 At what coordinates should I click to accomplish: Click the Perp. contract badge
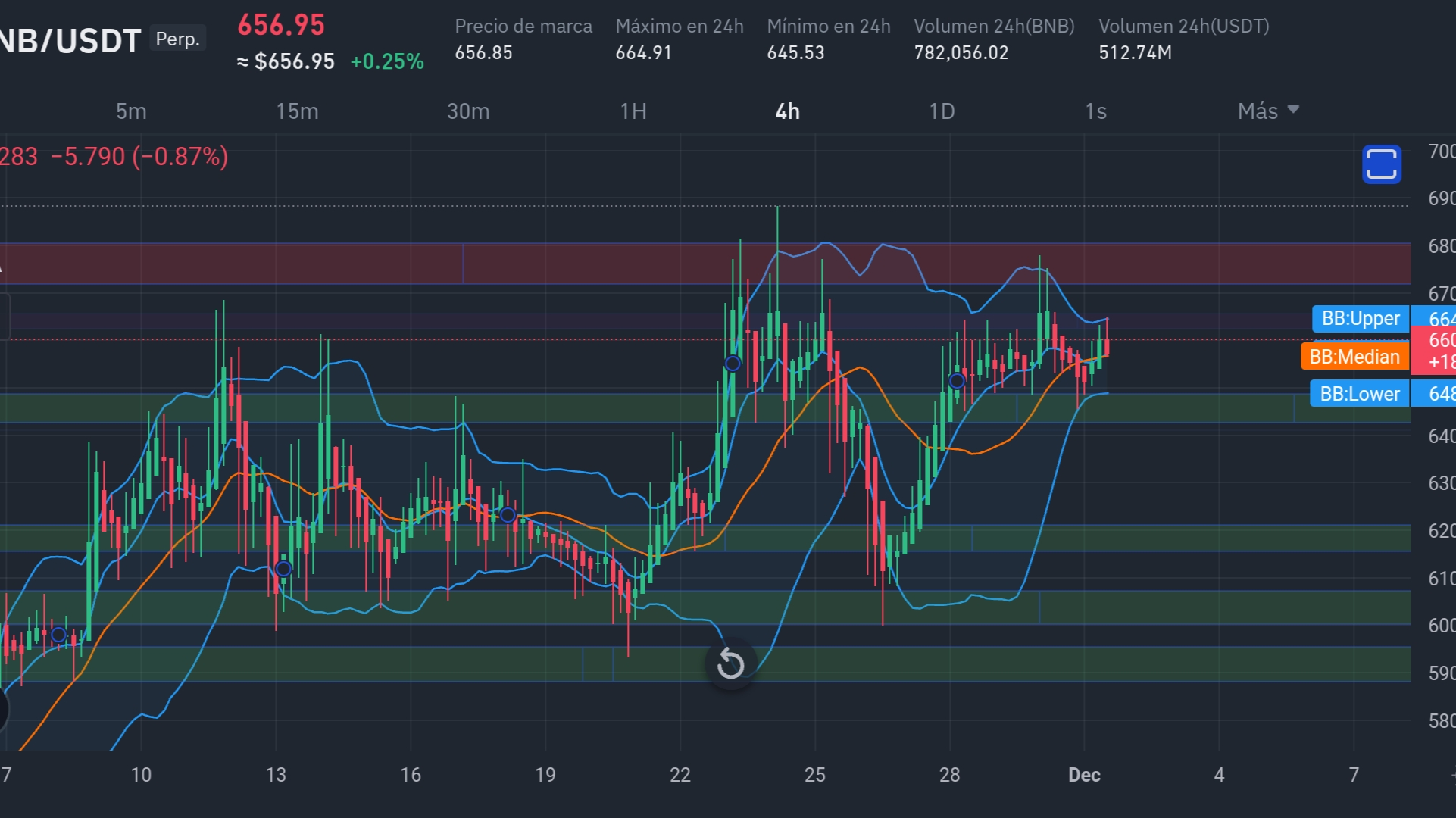point(177,39)
